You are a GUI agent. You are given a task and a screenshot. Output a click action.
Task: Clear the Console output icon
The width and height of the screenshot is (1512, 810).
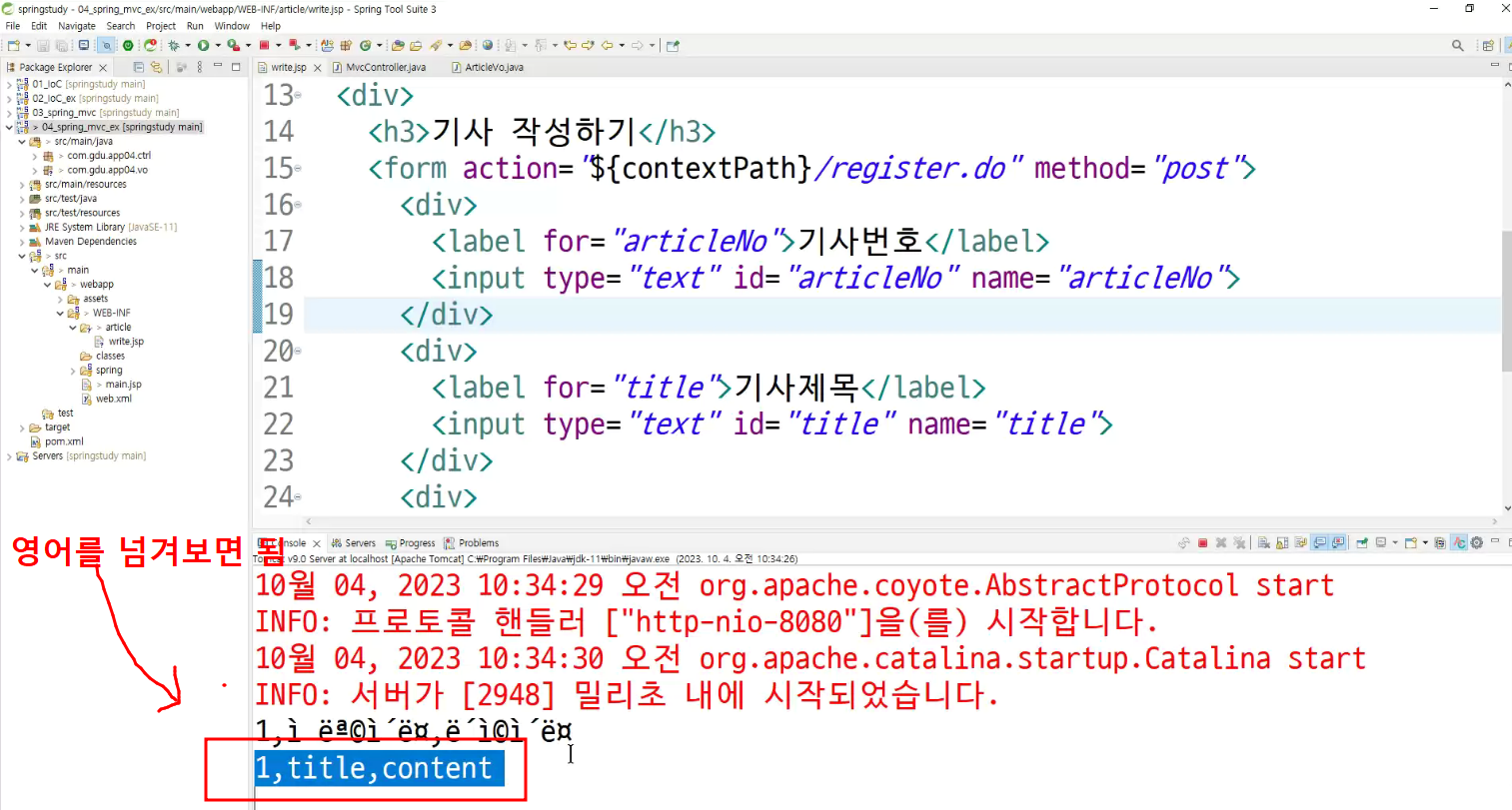(1263, 543)
